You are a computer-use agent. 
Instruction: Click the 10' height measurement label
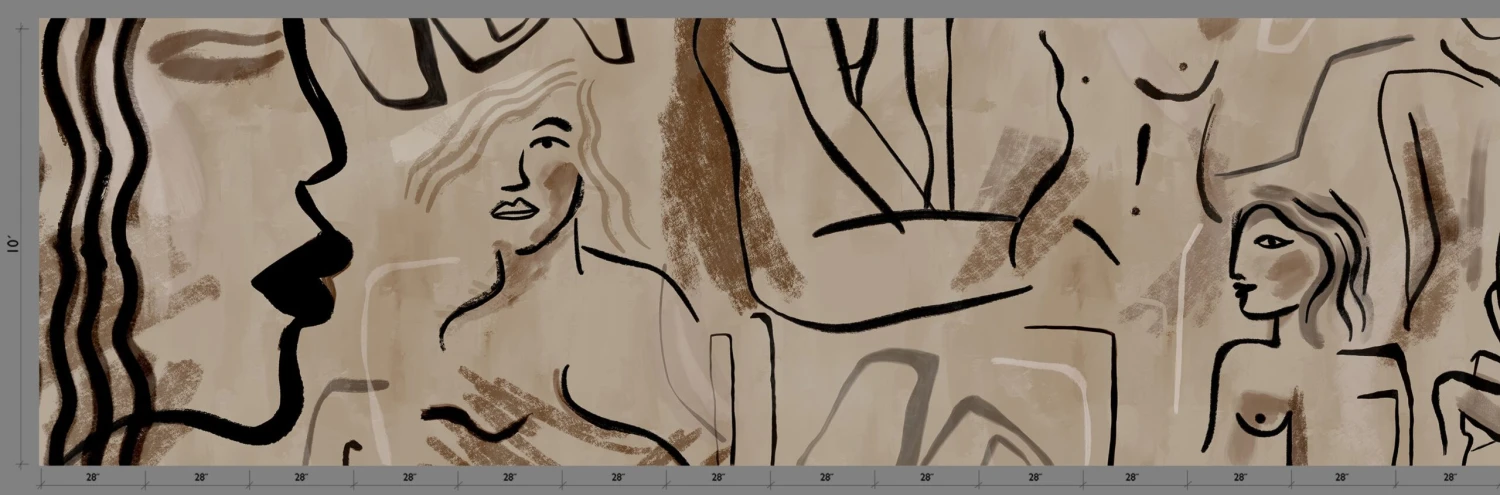click(x=13, y=243)
